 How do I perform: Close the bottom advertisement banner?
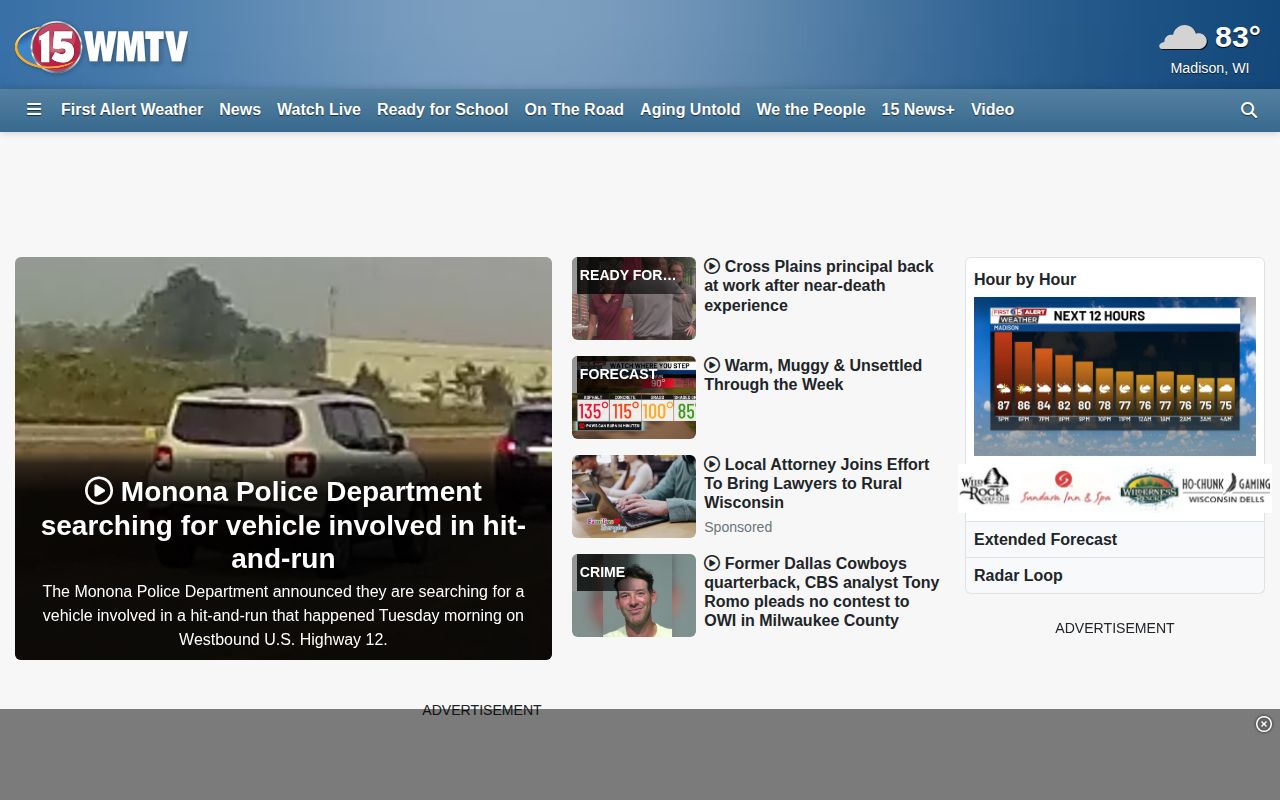[1264, 724]
